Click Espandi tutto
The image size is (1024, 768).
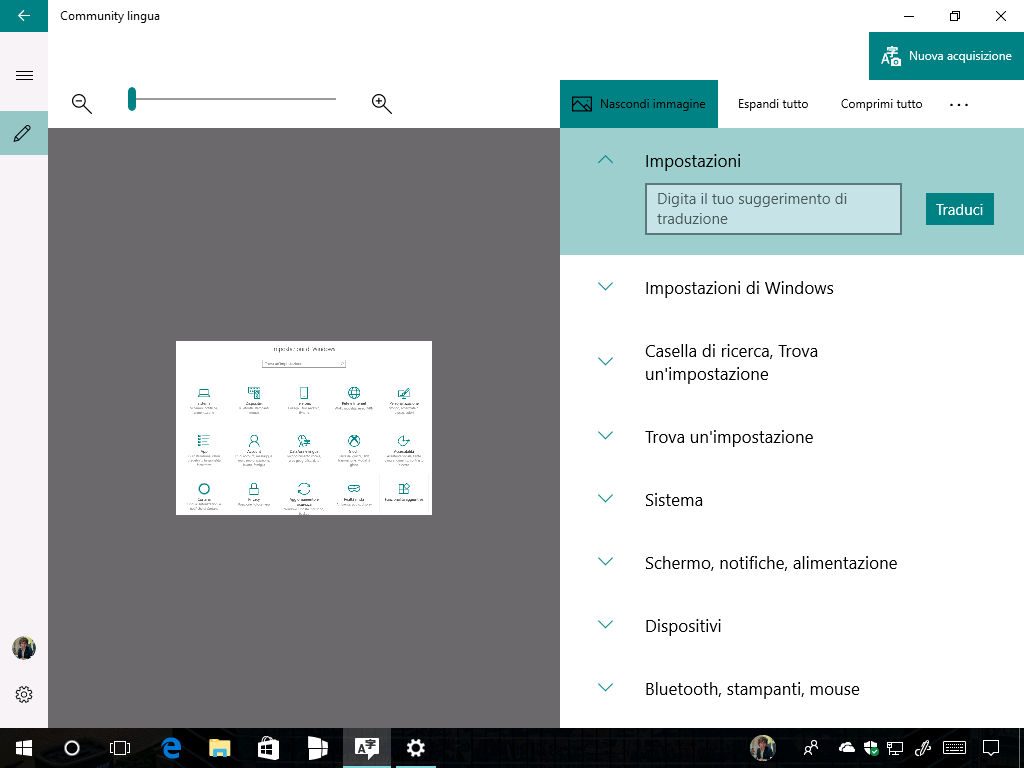[773, 104]
